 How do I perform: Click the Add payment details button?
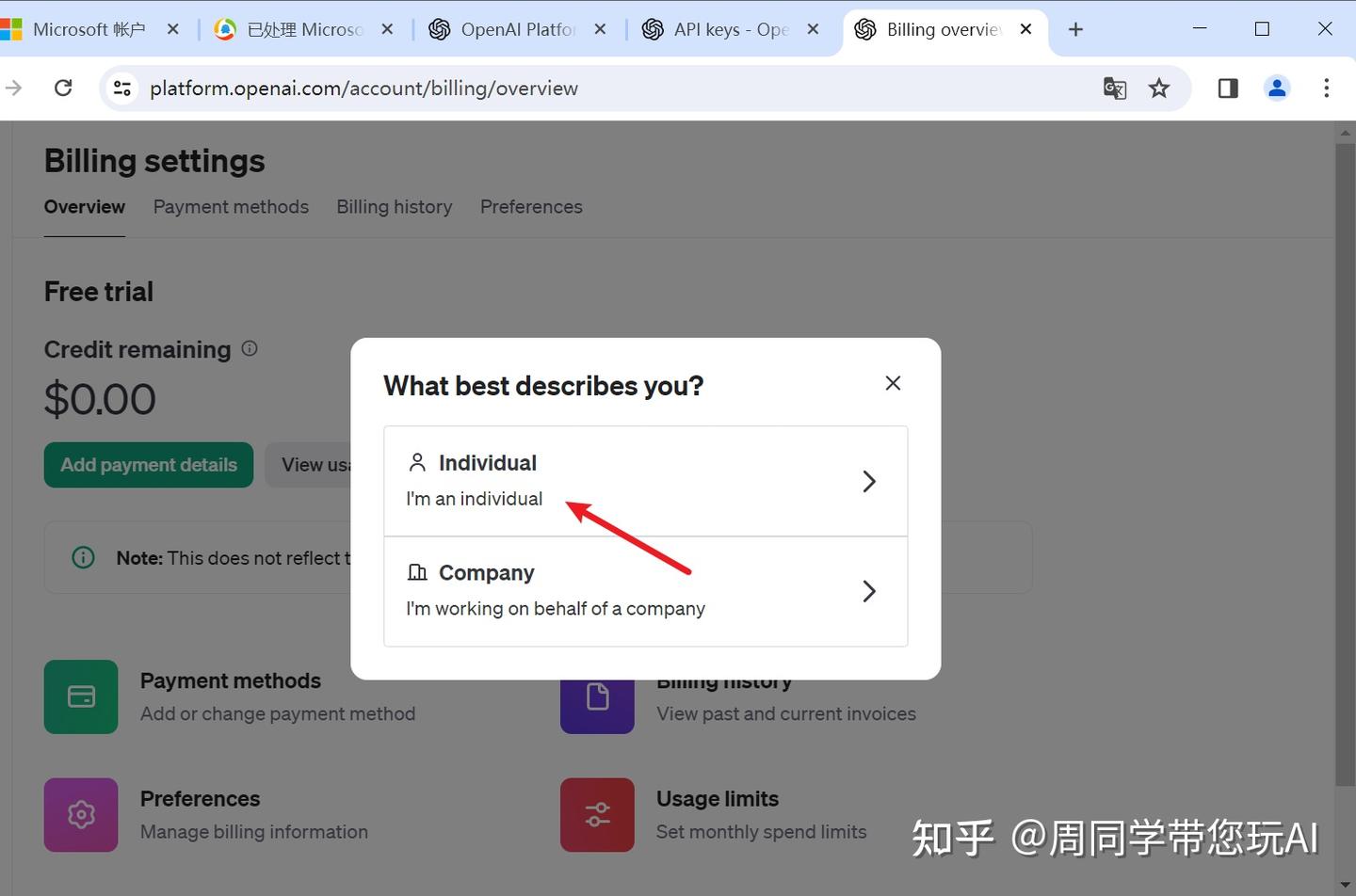pos(149,465)
